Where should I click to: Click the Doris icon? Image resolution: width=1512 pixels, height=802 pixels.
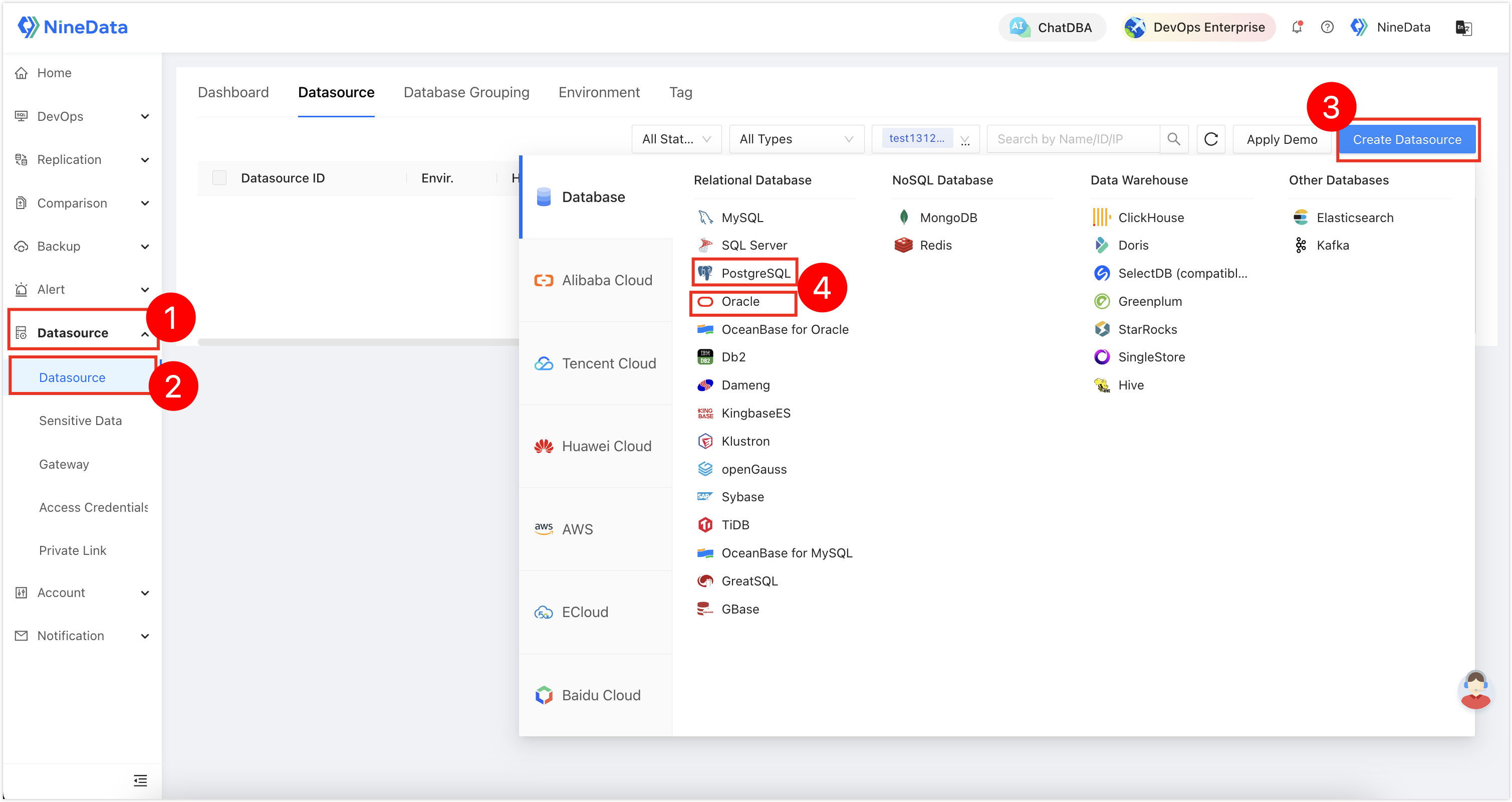1102,245
